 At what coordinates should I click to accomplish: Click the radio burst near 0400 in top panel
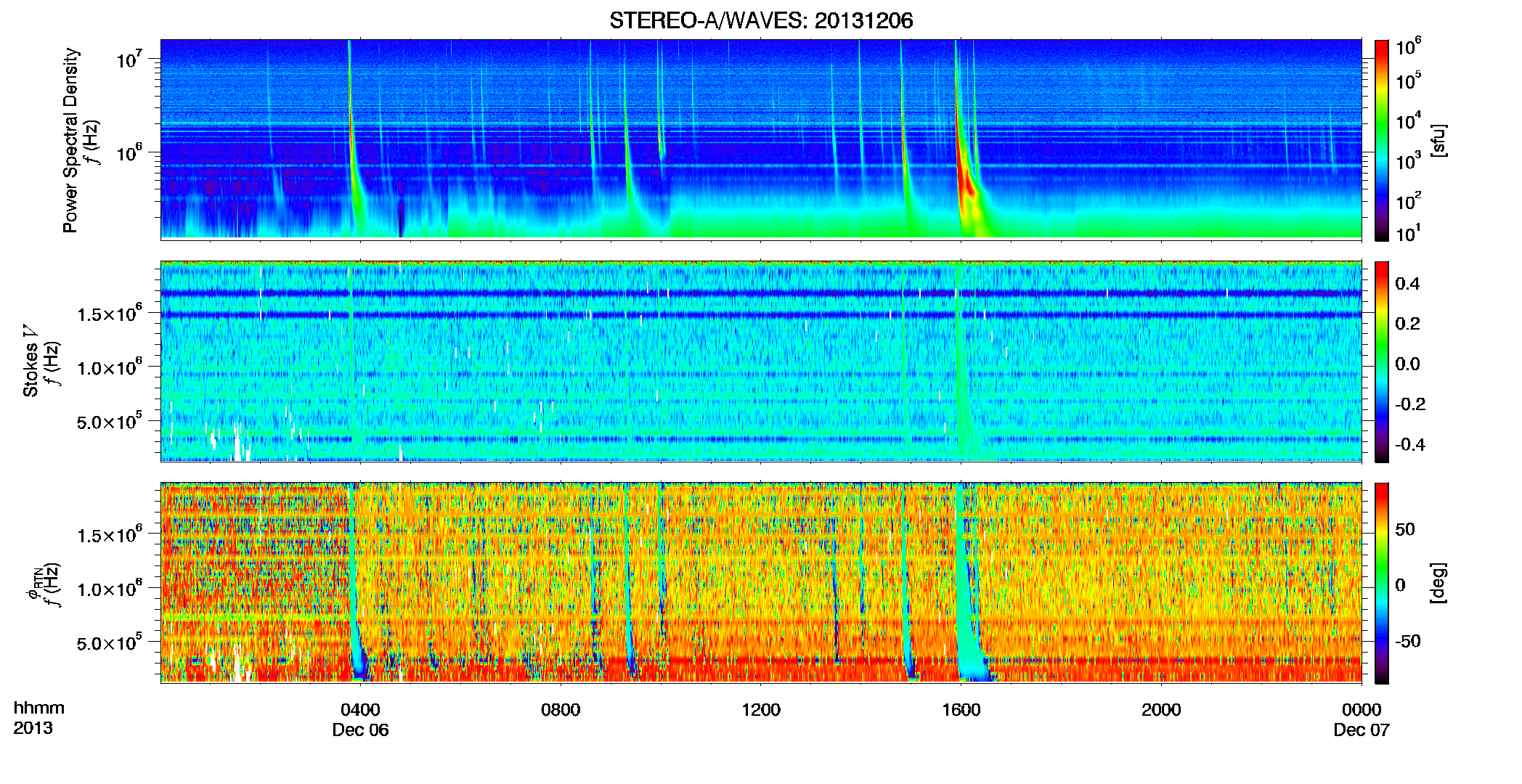[x=354, y=145]
